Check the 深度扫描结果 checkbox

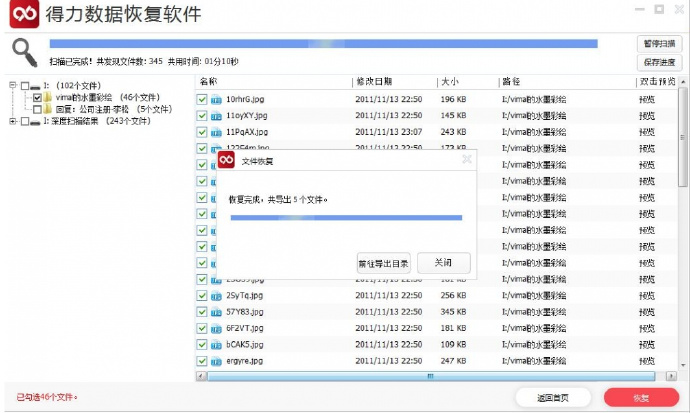tap(25, 121)
